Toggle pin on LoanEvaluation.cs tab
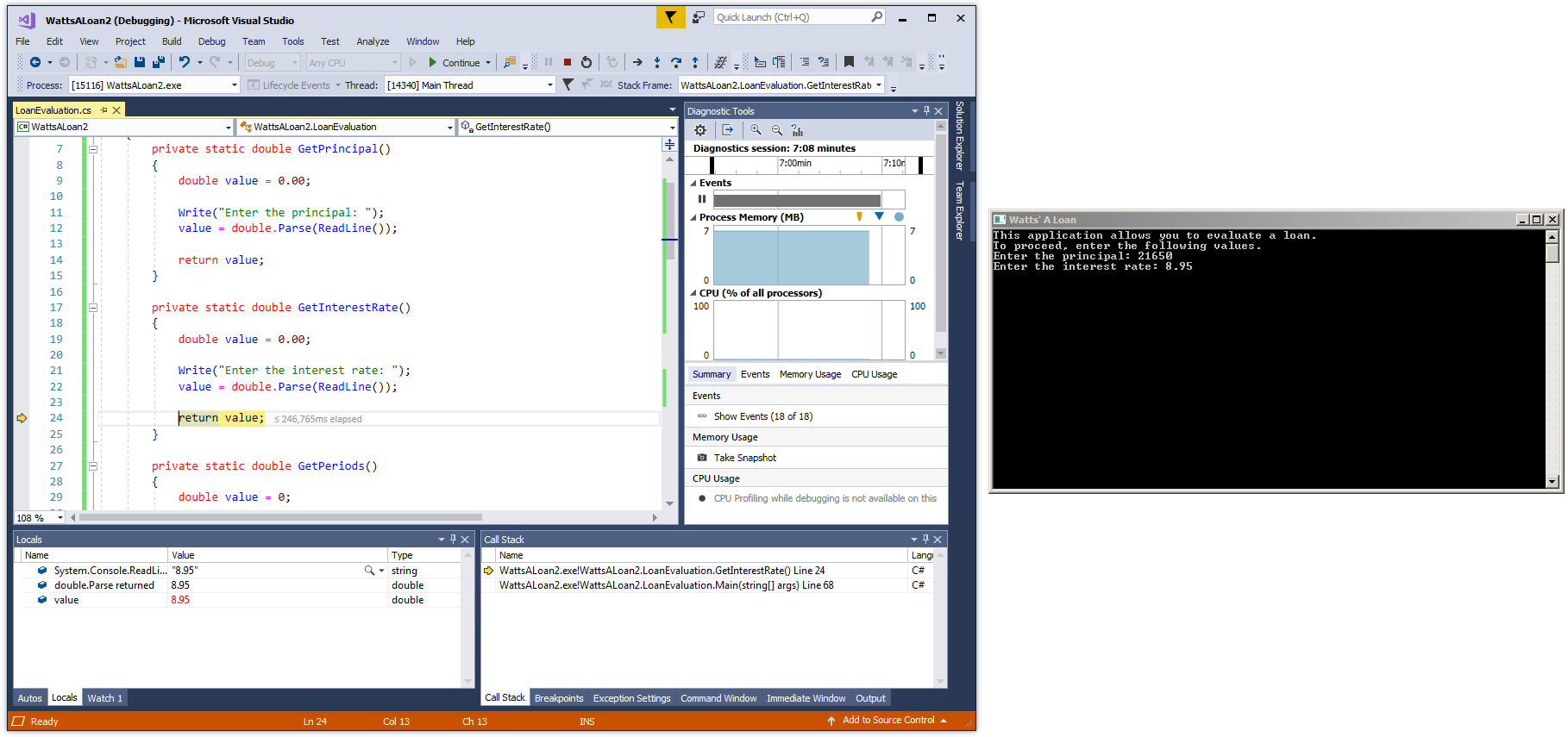1568x737 pixels. [103, 110]
